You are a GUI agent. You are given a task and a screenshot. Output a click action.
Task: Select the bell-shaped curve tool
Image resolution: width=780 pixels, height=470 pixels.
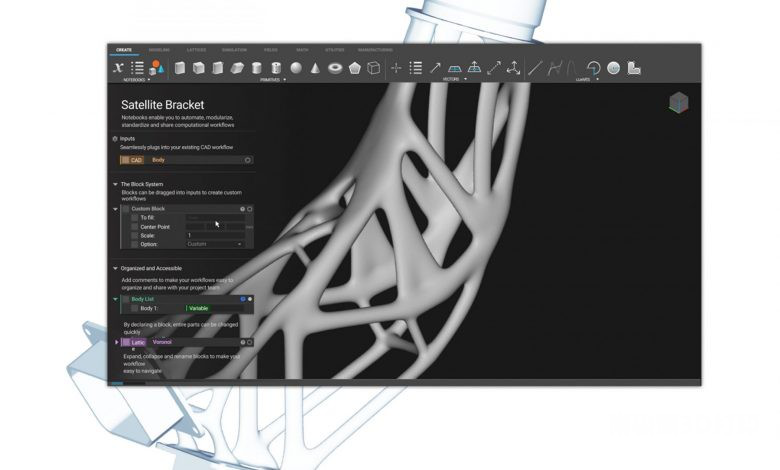[x=572, y=68]
